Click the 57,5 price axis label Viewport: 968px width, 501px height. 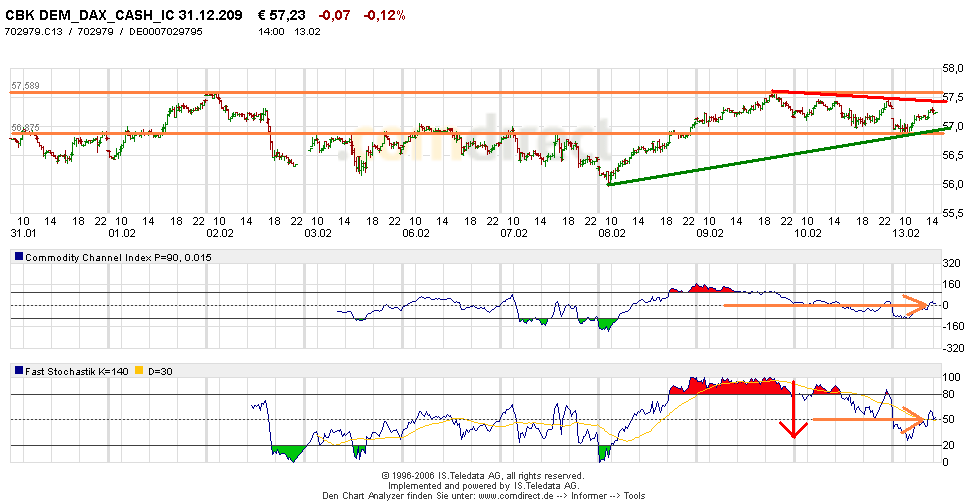pyautogui.click(x=953, y=97)
